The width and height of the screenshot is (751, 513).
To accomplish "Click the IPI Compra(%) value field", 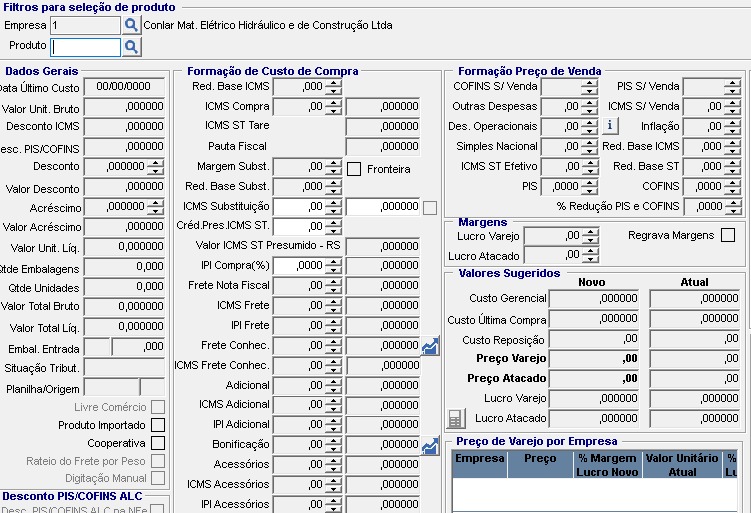I will (x=298, y=266).
